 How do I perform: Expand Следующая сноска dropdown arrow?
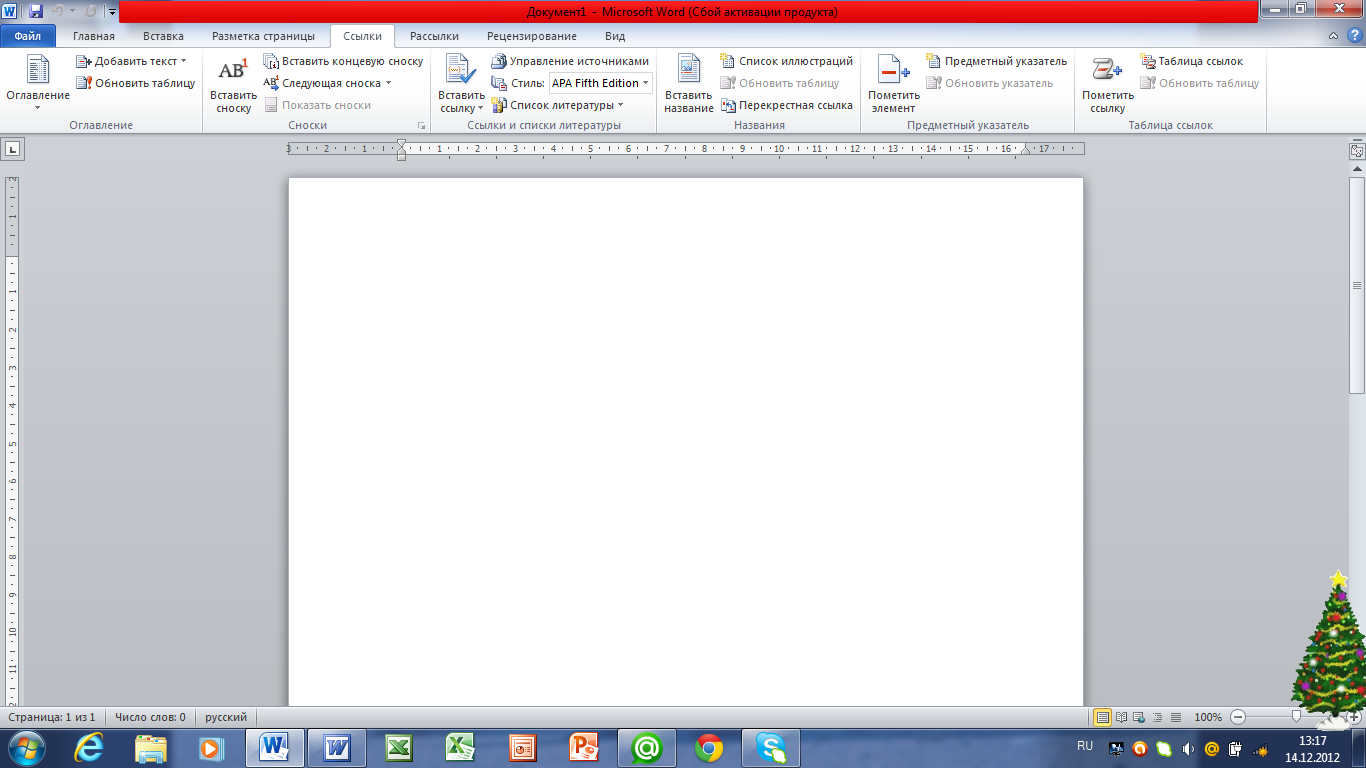(x=388, y=83)
